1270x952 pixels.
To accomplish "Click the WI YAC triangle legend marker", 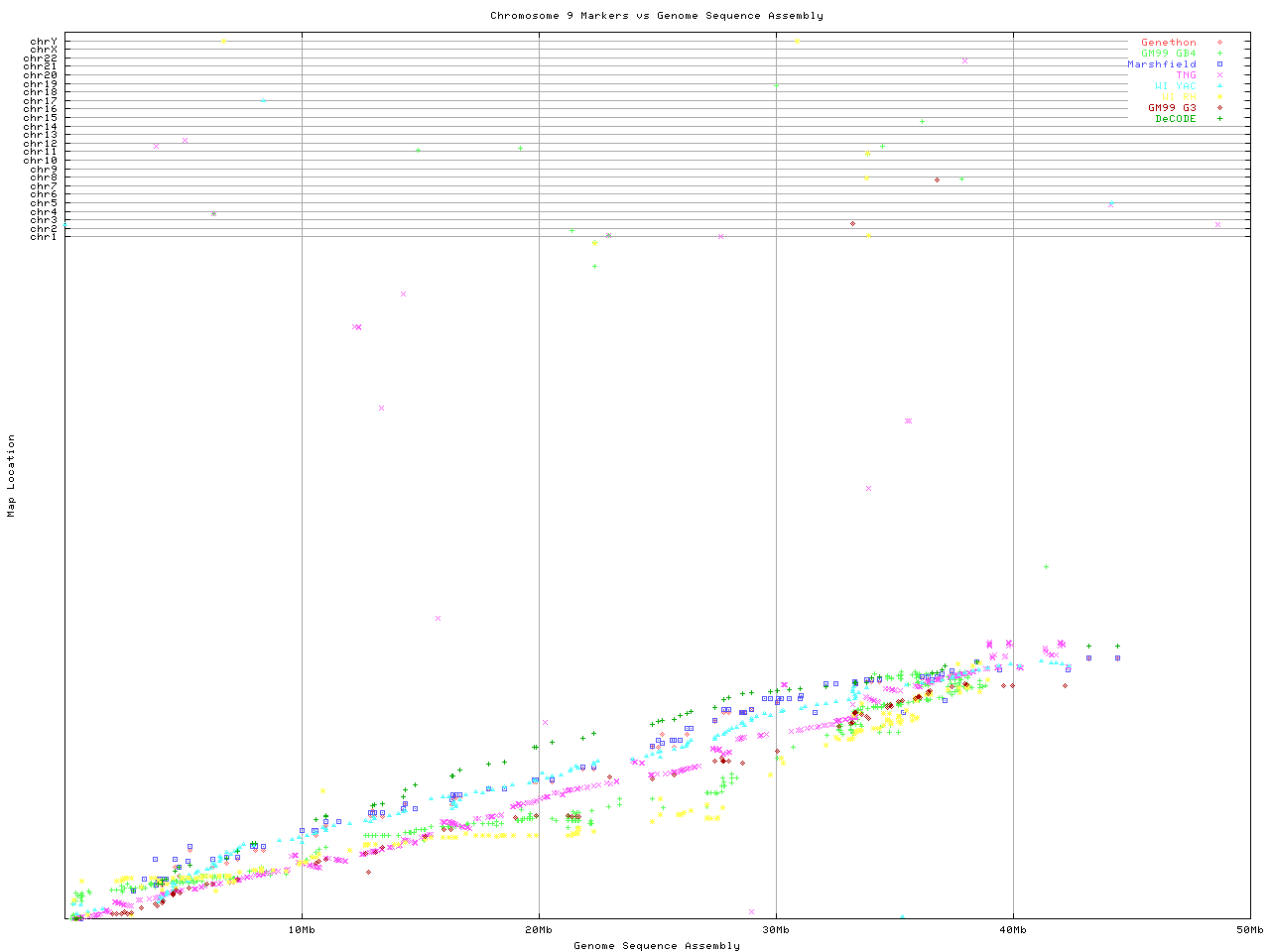I will (1219, 86).
